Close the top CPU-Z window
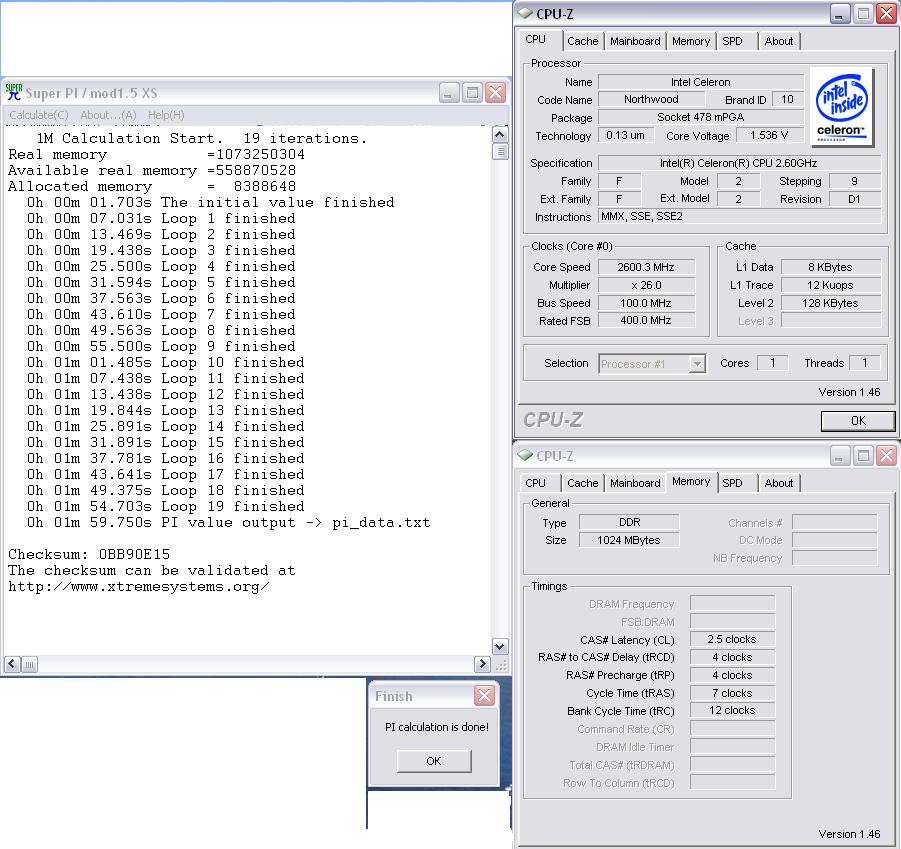 (887, 14)
